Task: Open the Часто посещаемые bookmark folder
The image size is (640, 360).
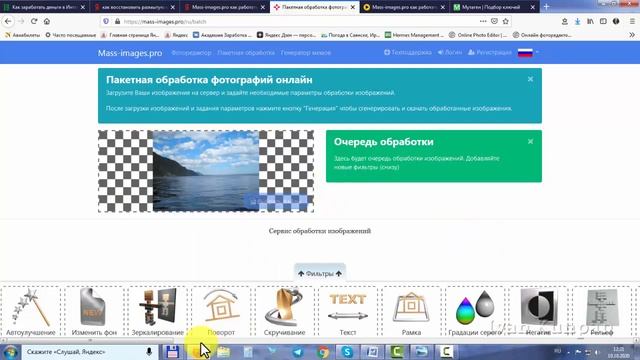Action: (x=71, y=35)
